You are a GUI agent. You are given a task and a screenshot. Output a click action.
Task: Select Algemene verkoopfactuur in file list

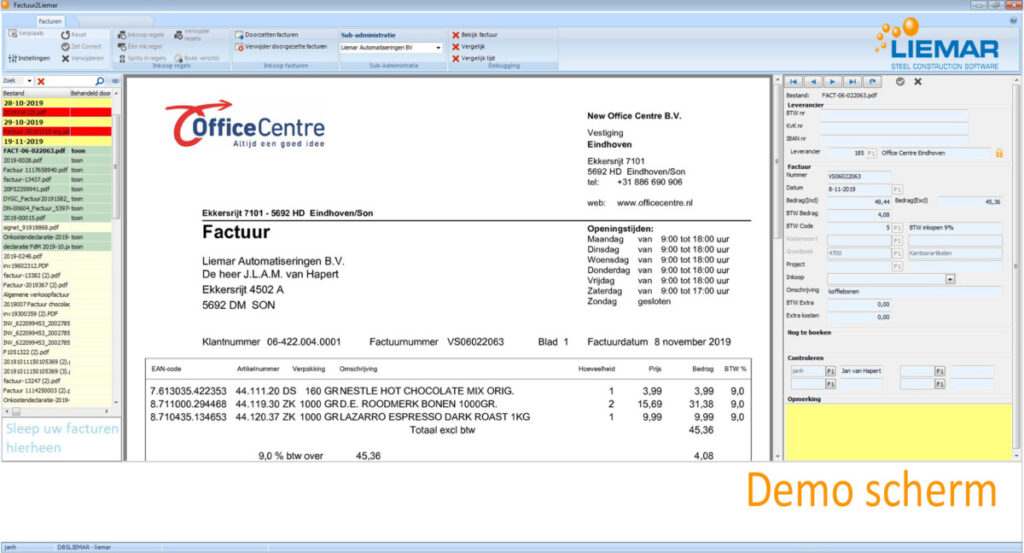pyautogui.click(x=57, y=294)
